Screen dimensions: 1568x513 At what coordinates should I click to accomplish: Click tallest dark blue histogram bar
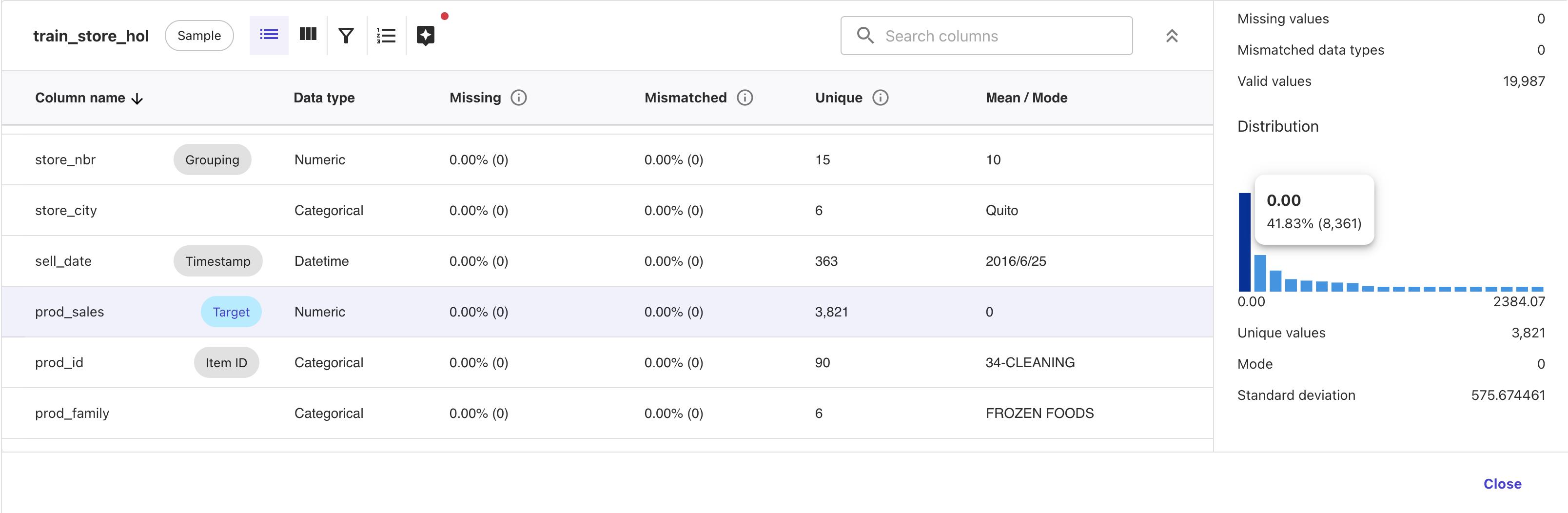(x=1244, y=242)
